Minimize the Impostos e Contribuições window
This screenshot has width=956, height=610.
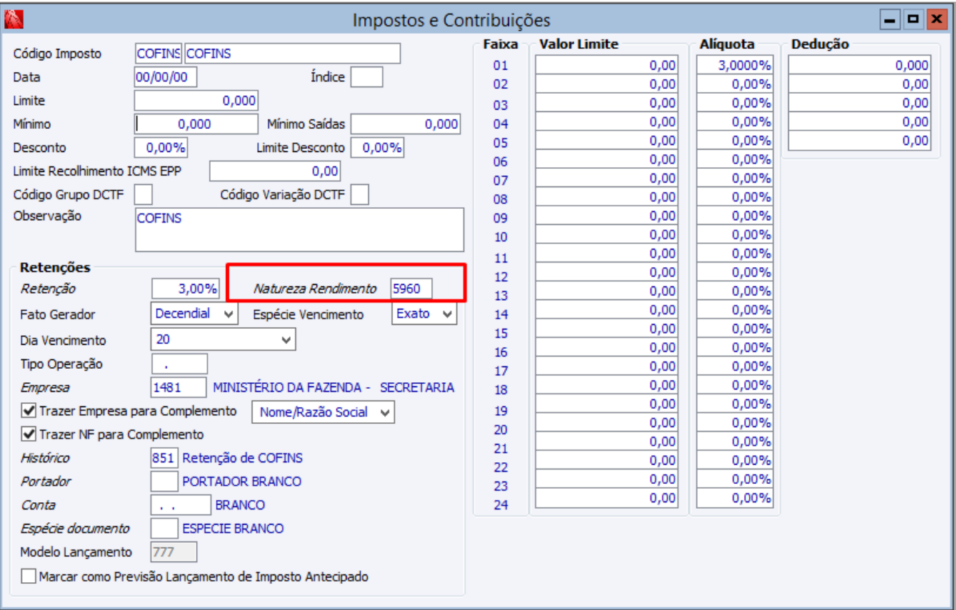[x=890, y=20]
